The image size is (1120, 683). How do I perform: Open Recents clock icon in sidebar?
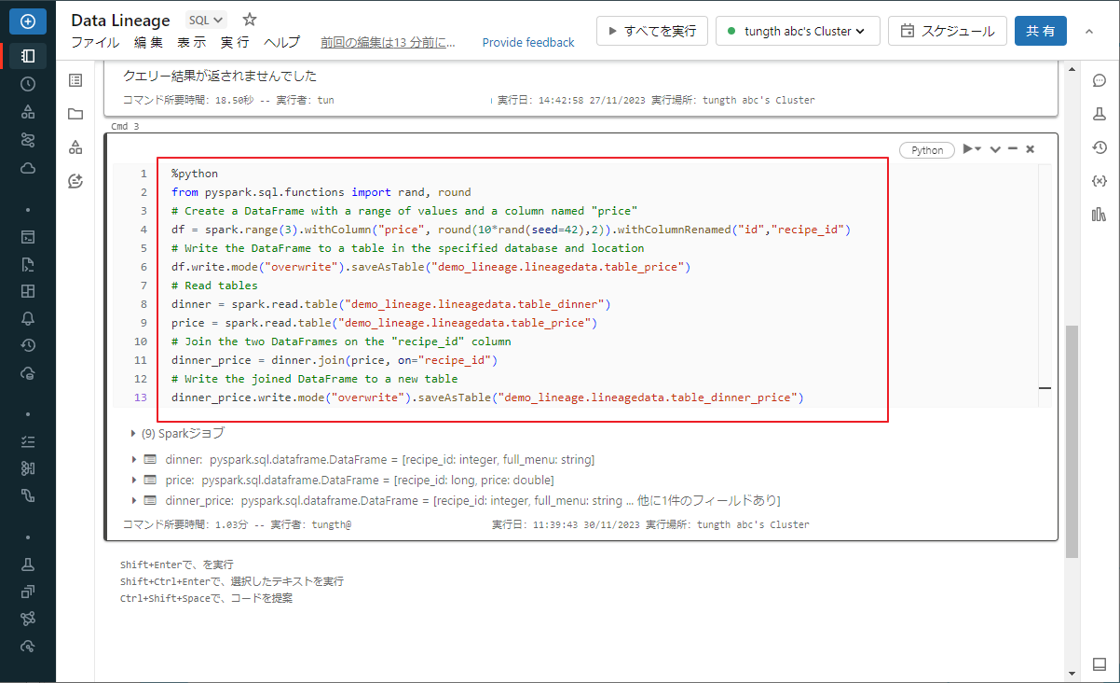point(28,84)
